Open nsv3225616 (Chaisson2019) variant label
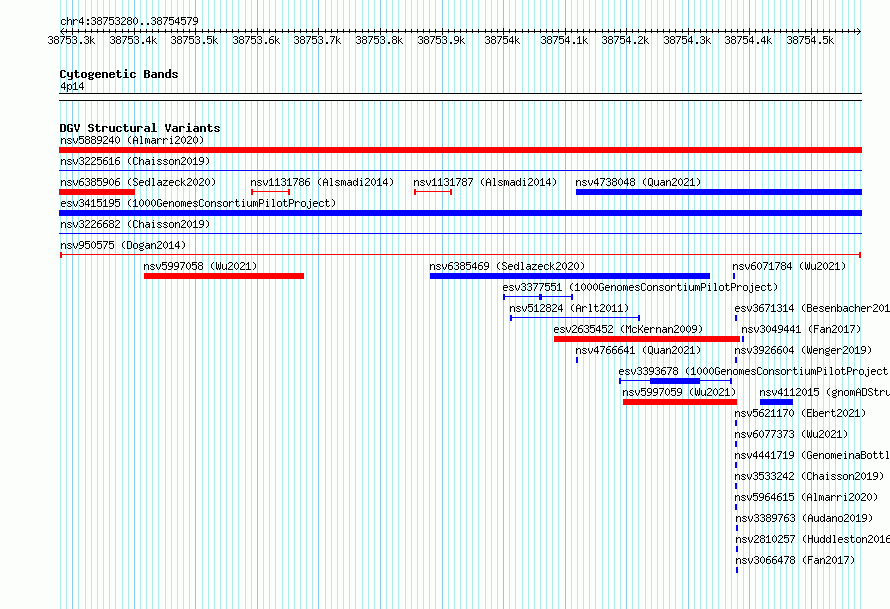Screen dimensions: 890x609 135,161
